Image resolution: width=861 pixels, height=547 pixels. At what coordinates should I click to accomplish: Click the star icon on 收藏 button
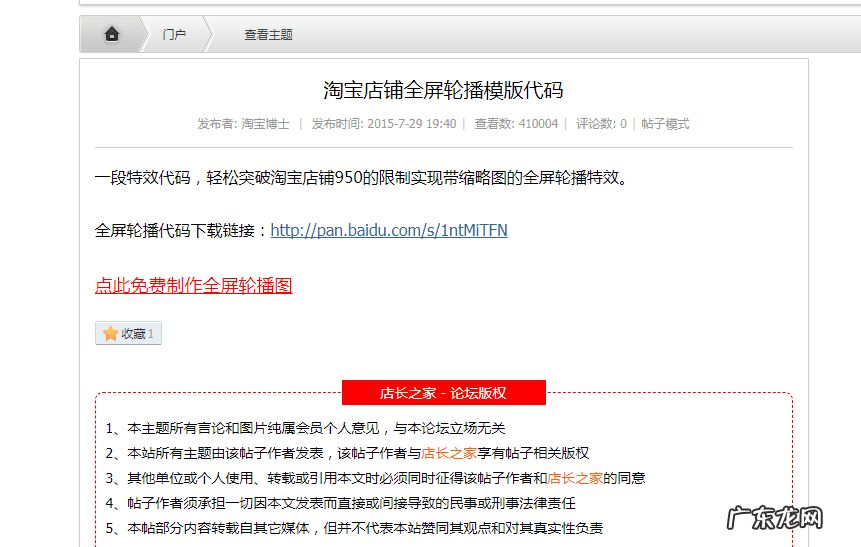point(110,333)
